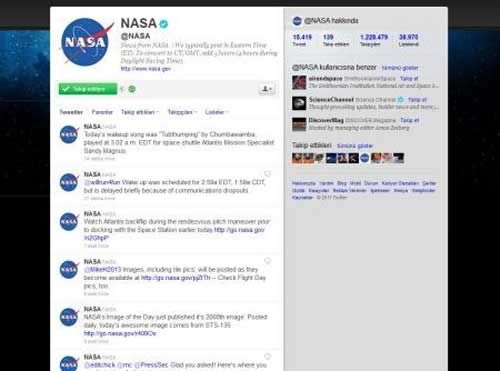Image resolution: width=500 pixels, height=371 pixels.
Task: Click the green 'Takip ediliyor' following button
Action: click(88, 89)
